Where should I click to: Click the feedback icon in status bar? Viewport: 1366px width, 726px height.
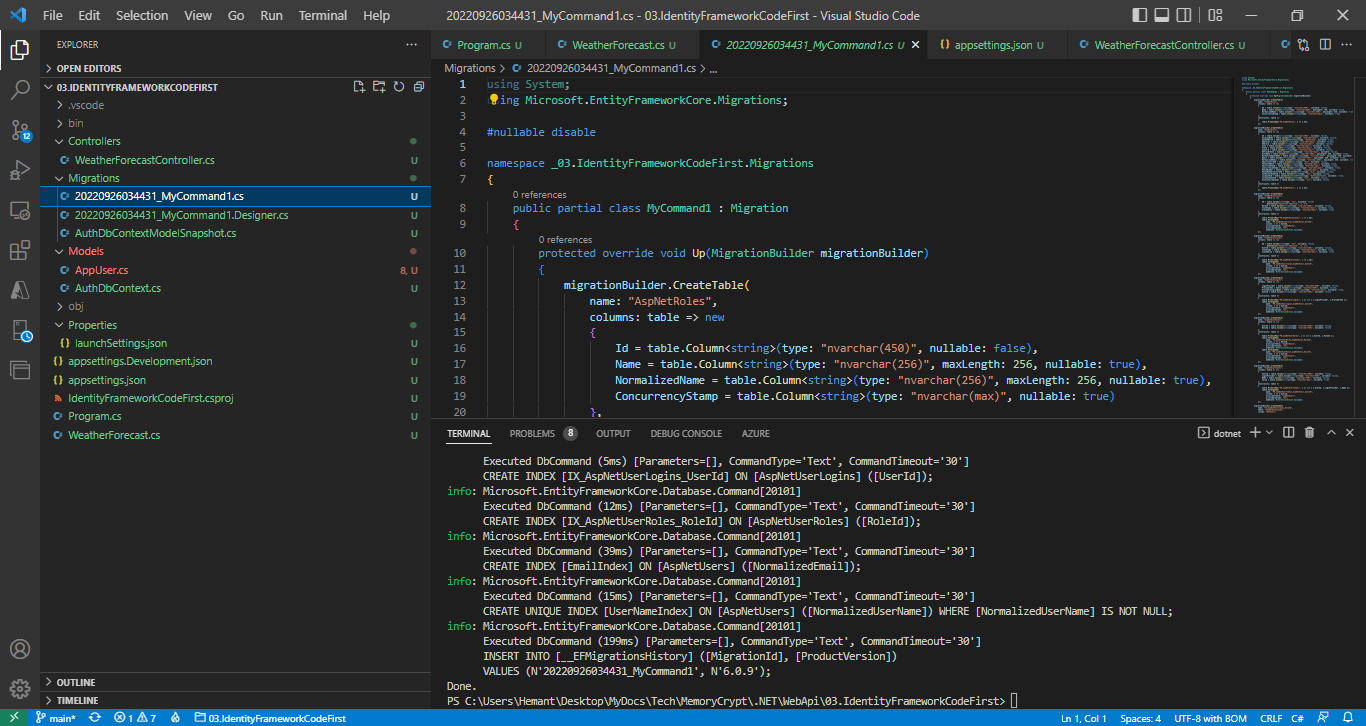[1324, 718]
